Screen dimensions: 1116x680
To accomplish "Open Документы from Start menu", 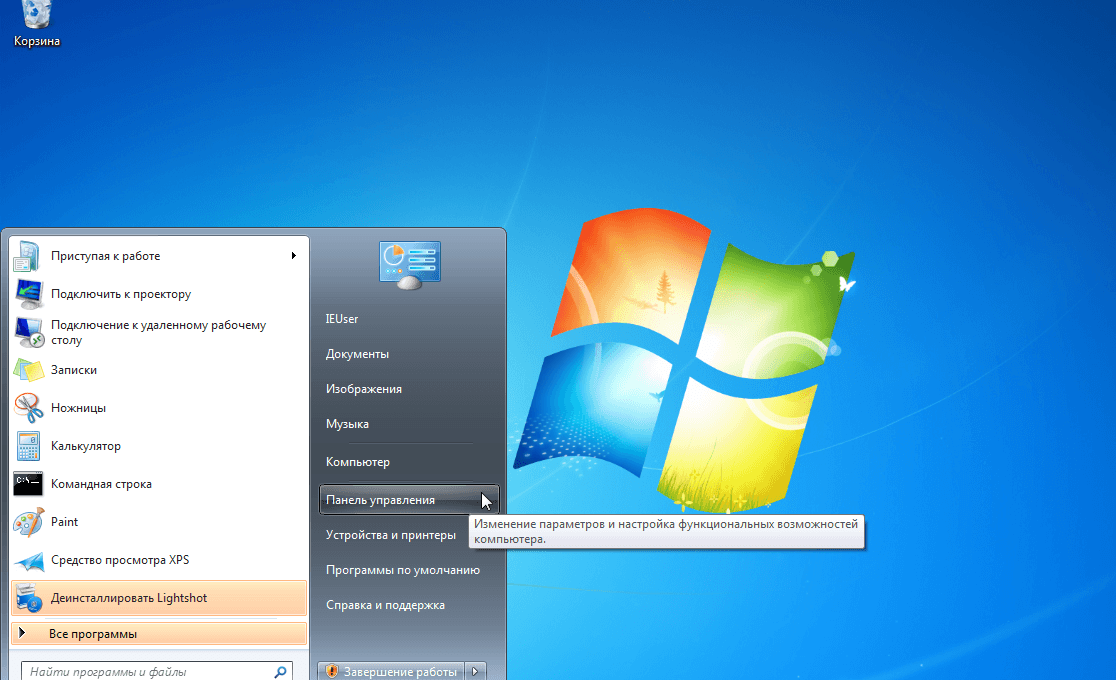I will [x=357, y=354].
